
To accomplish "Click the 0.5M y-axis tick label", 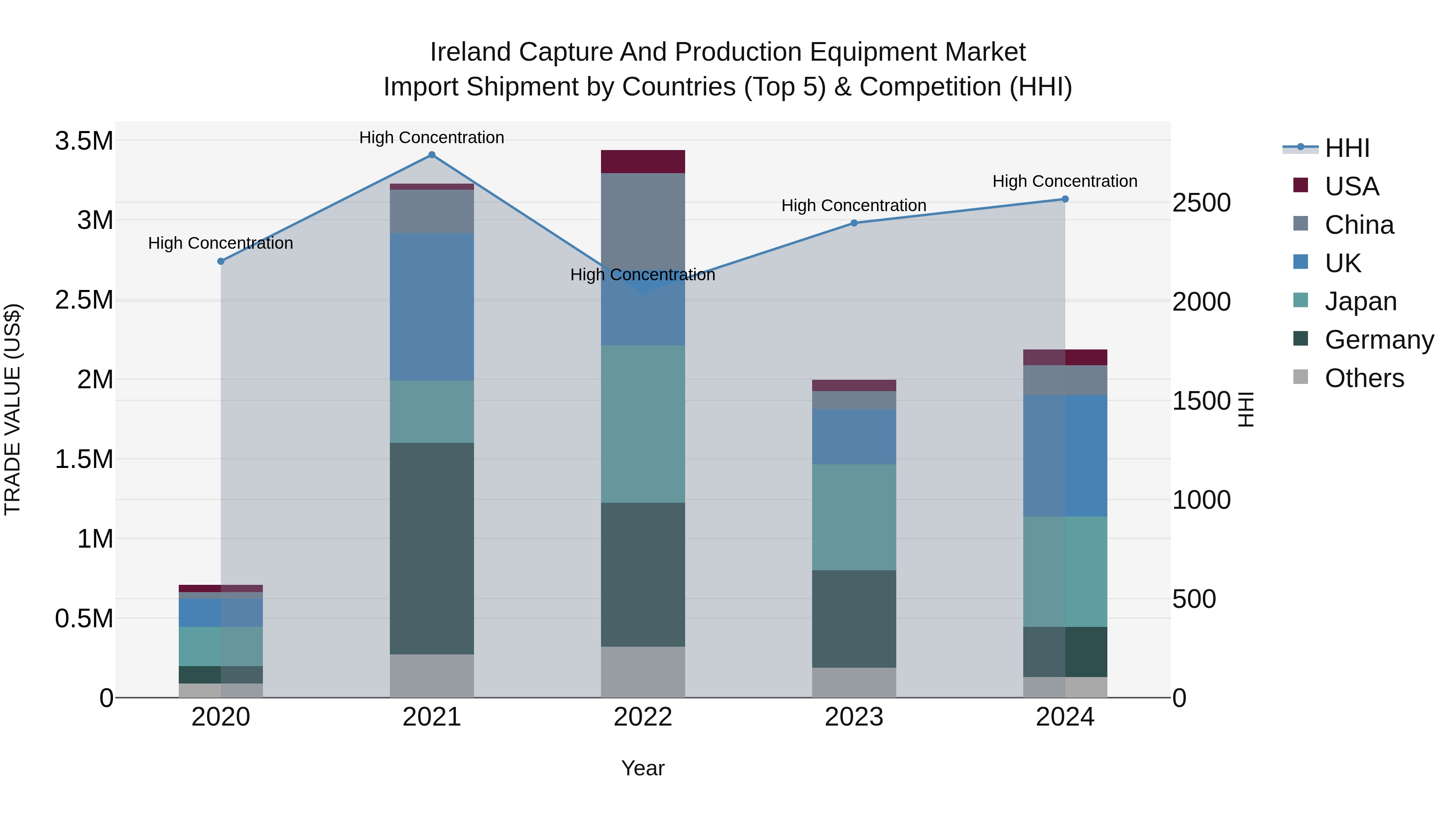I will click(x=84, y=618).
